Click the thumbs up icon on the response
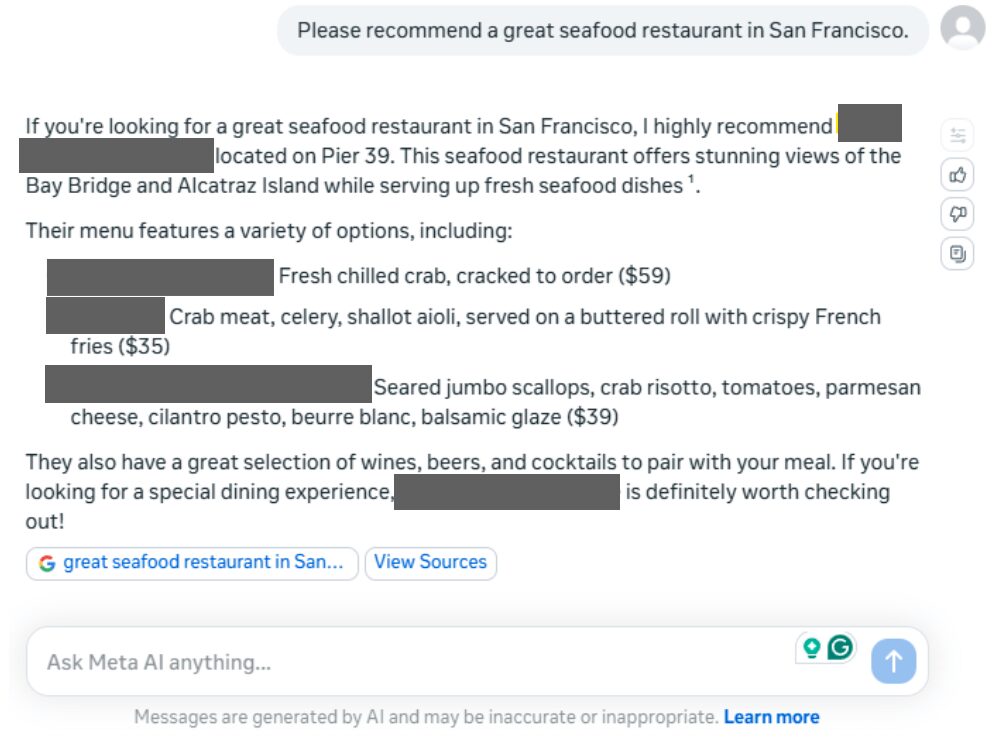 click(x=958, y=175)
